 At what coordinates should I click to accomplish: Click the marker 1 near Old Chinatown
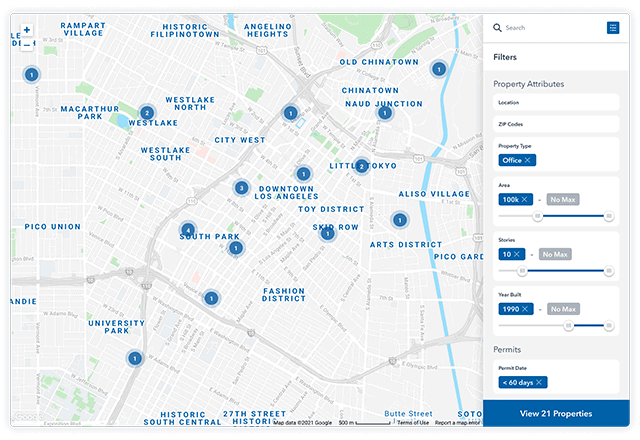point(439,69)
